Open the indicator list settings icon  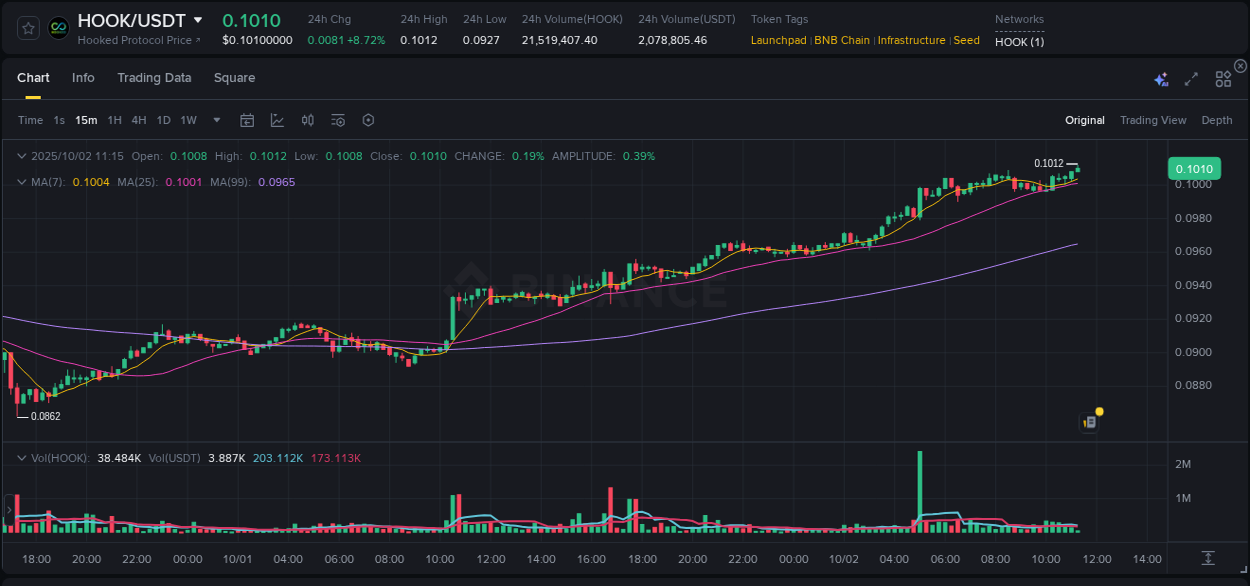click(x=337, y=119)
